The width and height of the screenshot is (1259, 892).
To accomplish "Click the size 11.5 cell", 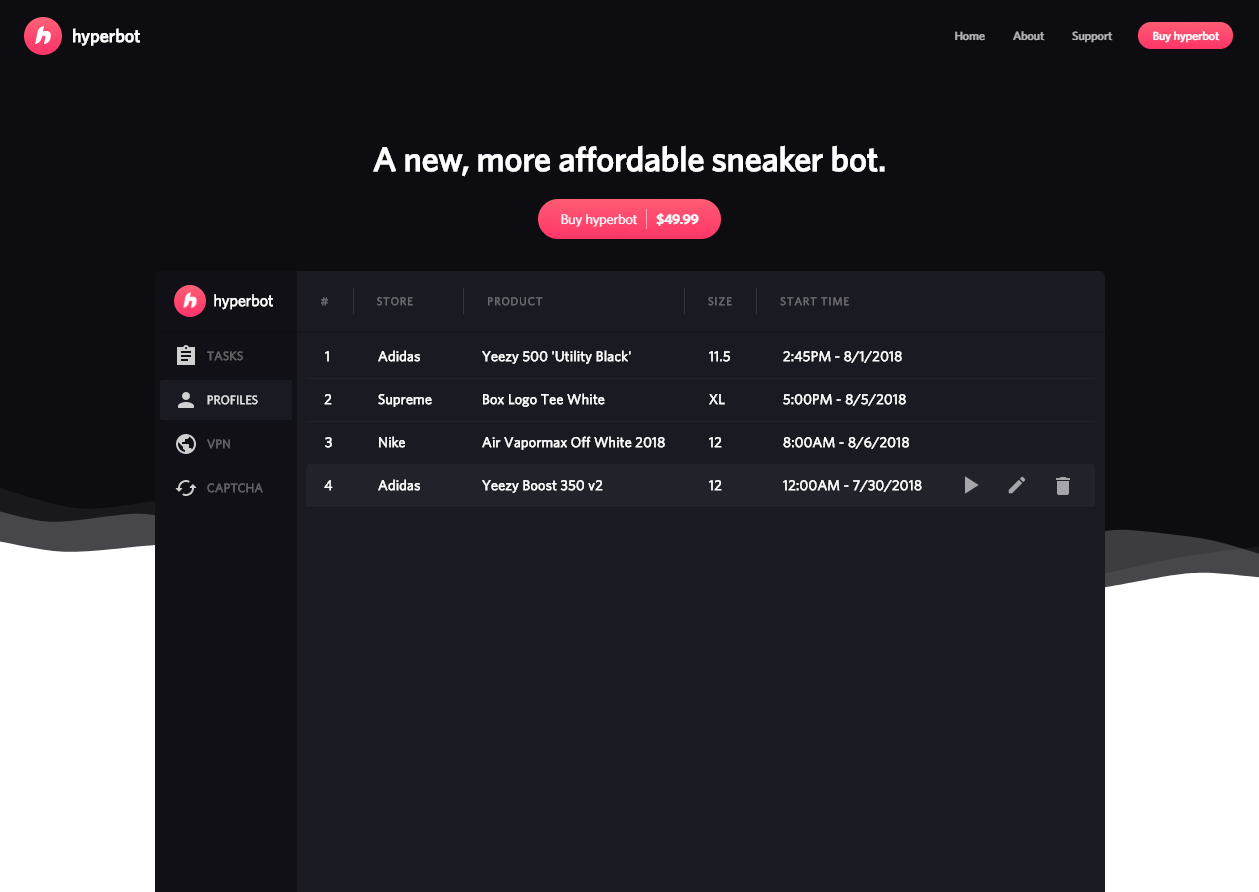I will tap(720, 357).
